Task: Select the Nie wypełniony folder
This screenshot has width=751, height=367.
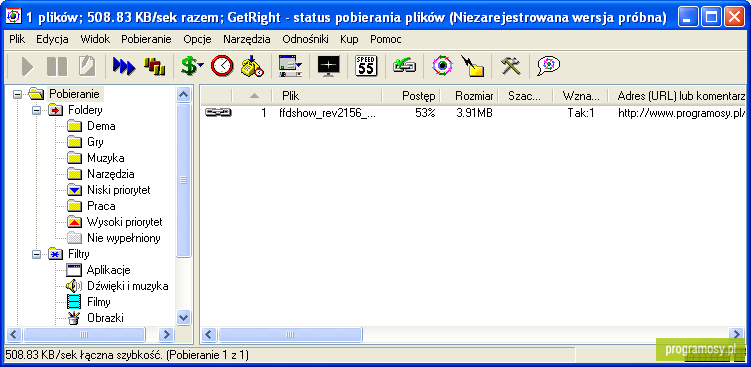Action: pyautogui.click(x=124, y=238)
